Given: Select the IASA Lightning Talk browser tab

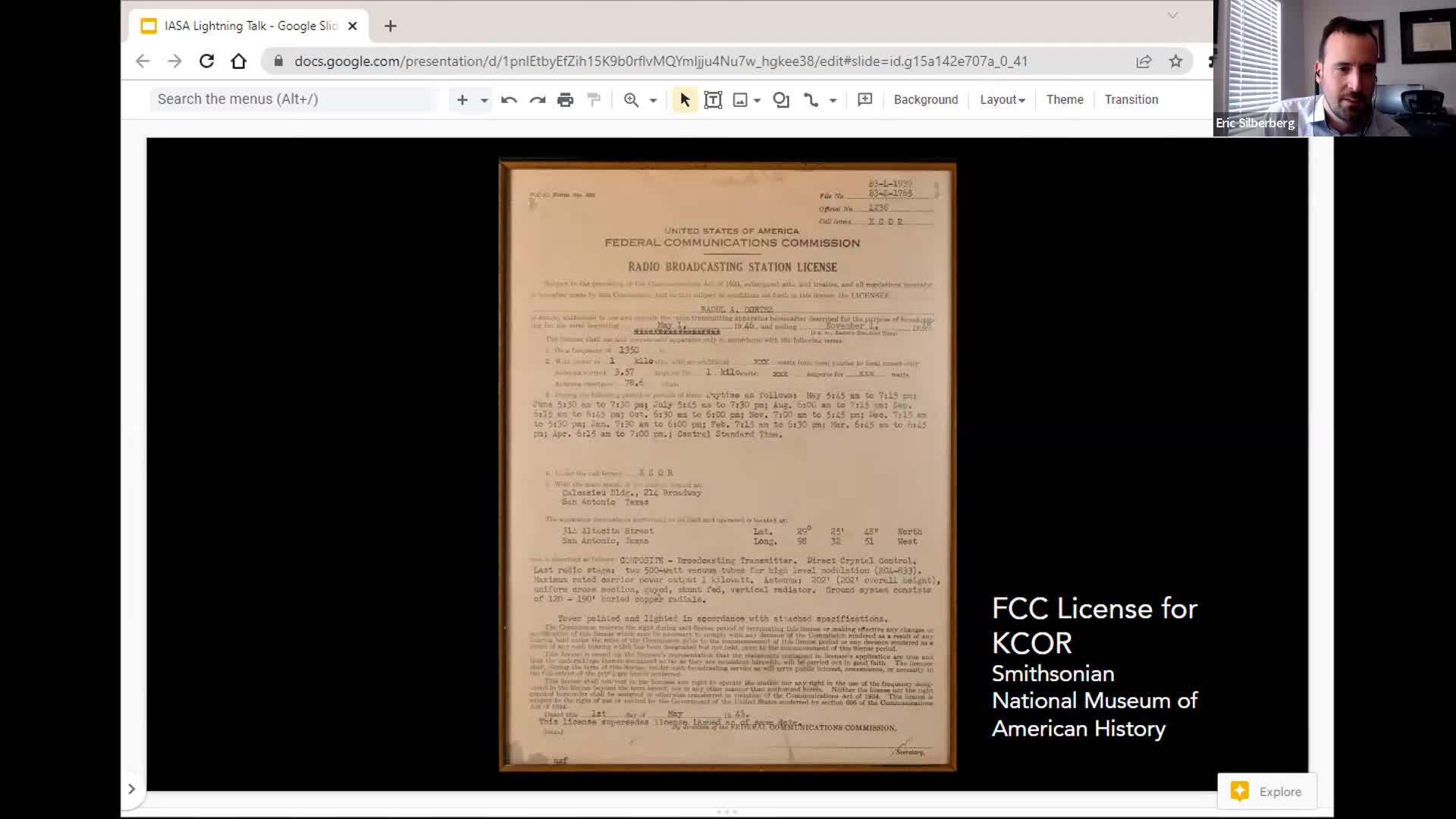Looking at the screenshot, I should pyautogui.click(x=249, y=26).
